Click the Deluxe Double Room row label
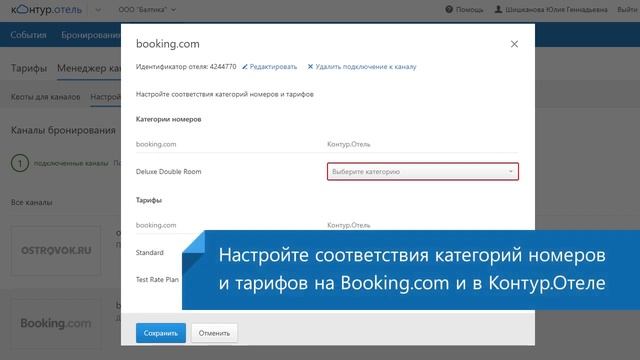640x360 pixels. pyautogui.click(x=169, y=171)
